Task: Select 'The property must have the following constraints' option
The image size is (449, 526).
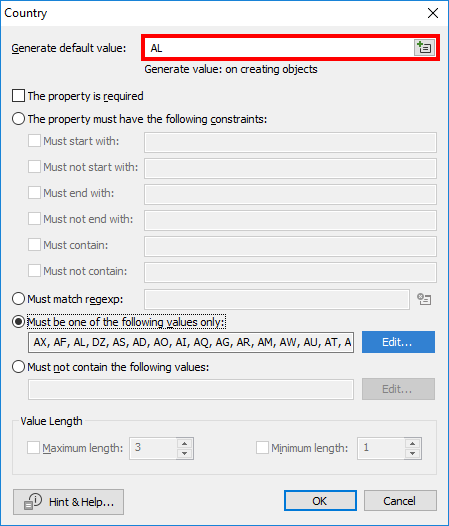Action: 18,119
